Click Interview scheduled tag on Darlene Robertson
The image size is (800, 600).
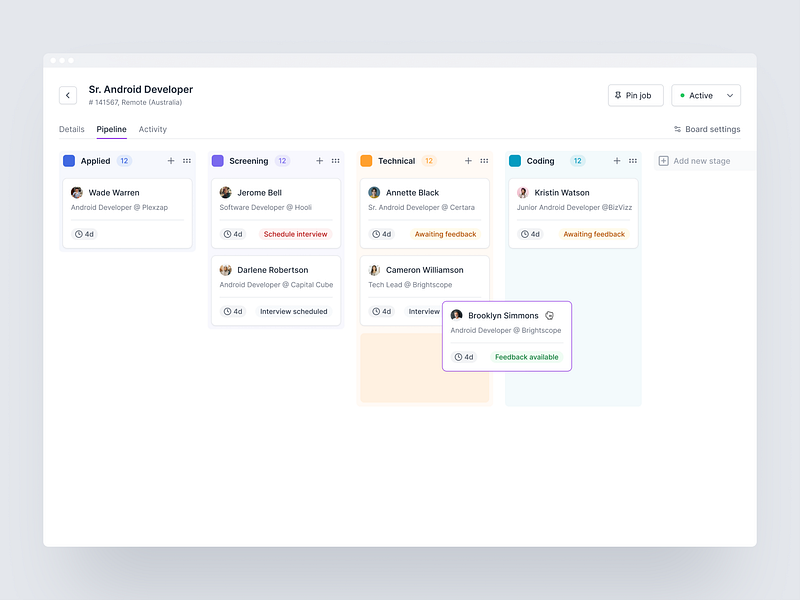coord(294,311)
